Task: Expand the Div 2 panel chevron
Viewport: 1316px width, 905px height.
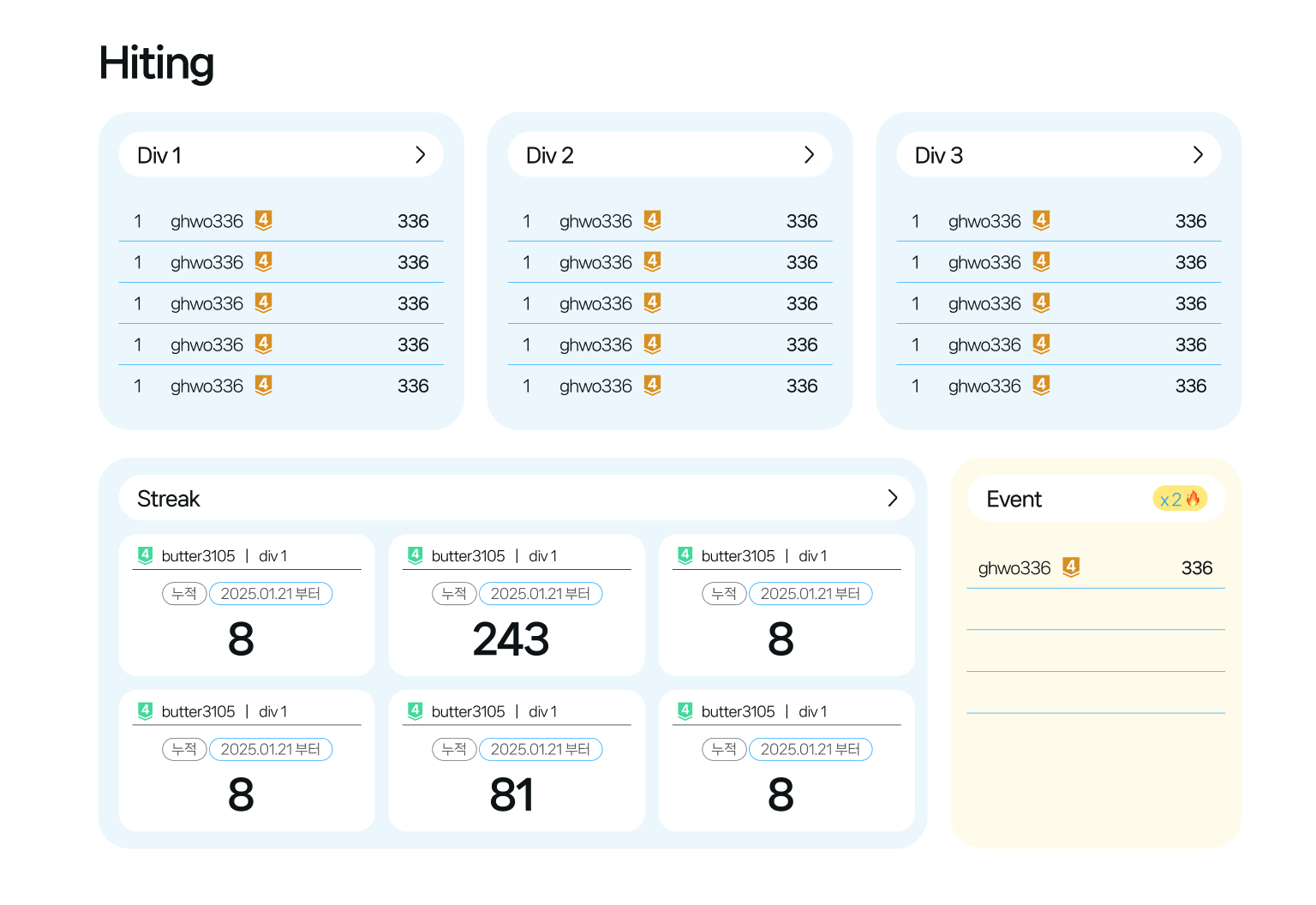Action: 809,155
